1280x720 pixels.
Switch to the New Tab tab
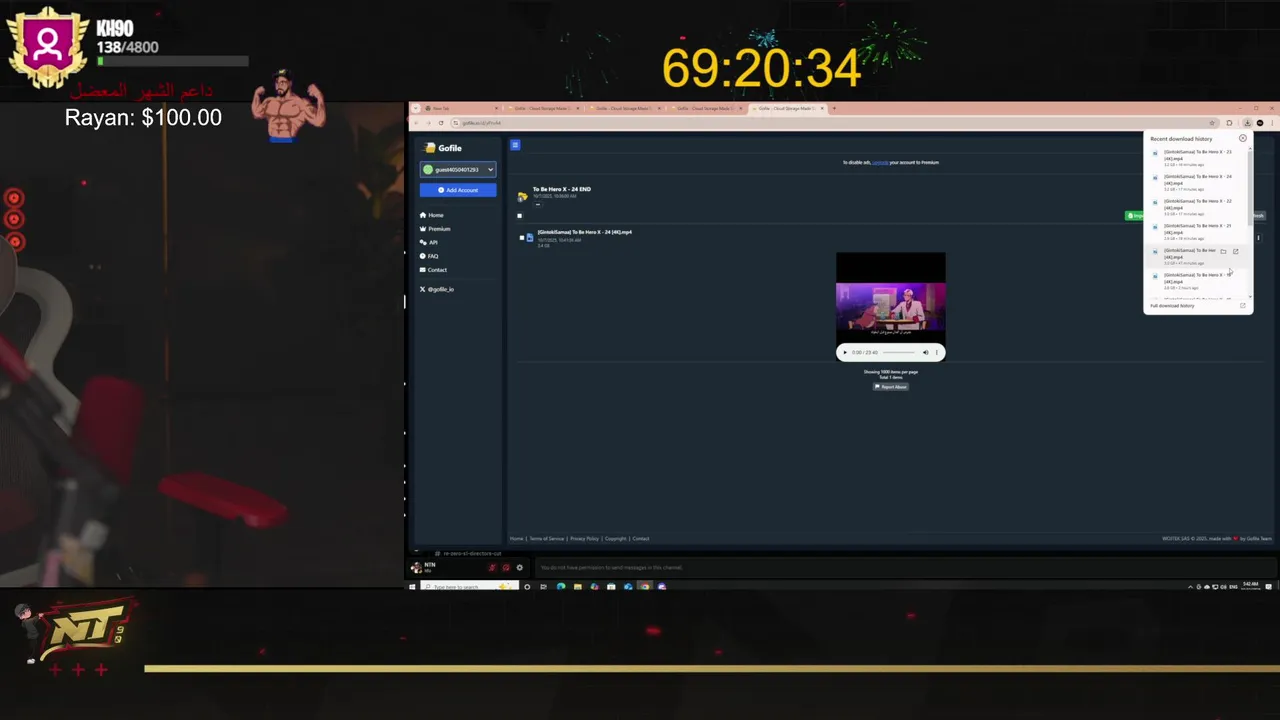(x=462, y=108)
